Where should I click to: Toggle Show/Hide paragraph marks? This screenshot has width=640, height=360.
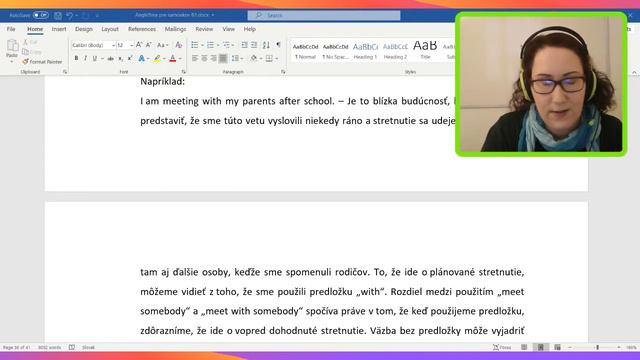[x=278, y=45]
